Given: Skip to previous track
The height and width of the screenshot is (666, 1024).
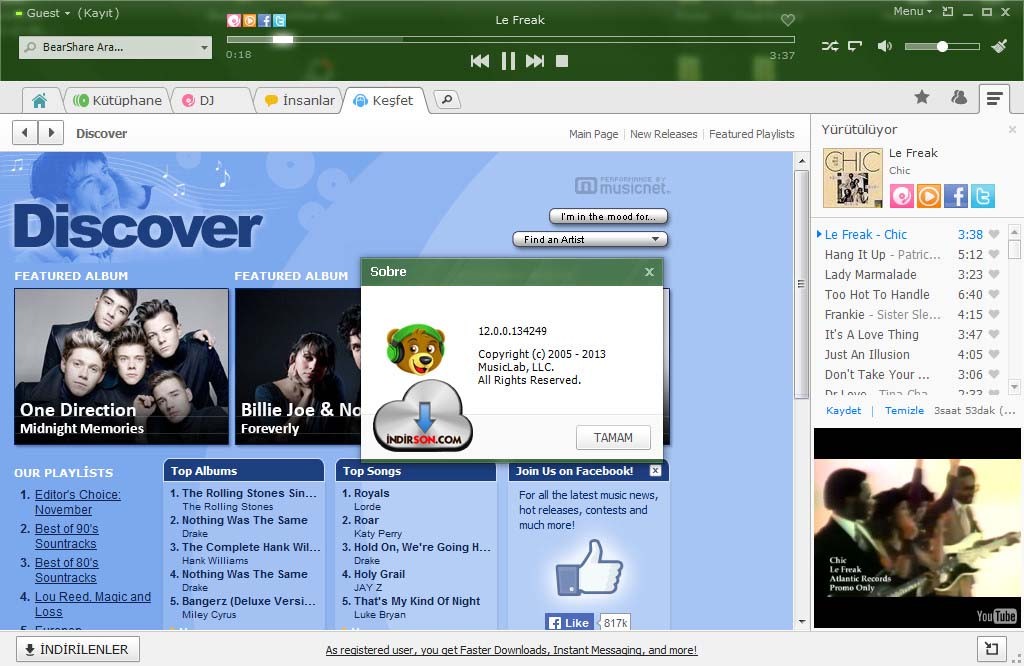Looking at the screenshot, I should pyautogui.click(x=479, y=61).
